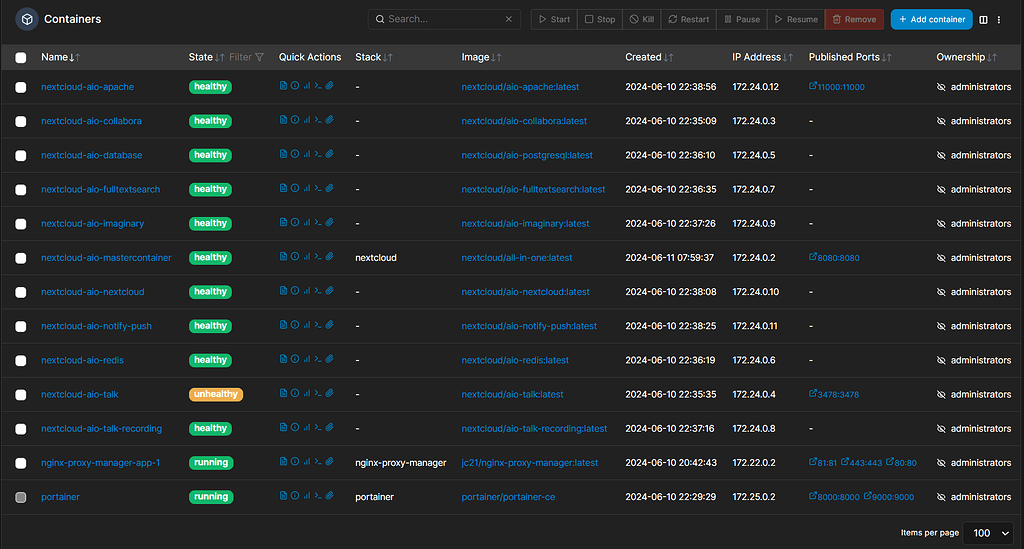The image size is (1024, 549).
Task: Open logs for nextcloud-aio-apache container
Action: click(283, 87)
